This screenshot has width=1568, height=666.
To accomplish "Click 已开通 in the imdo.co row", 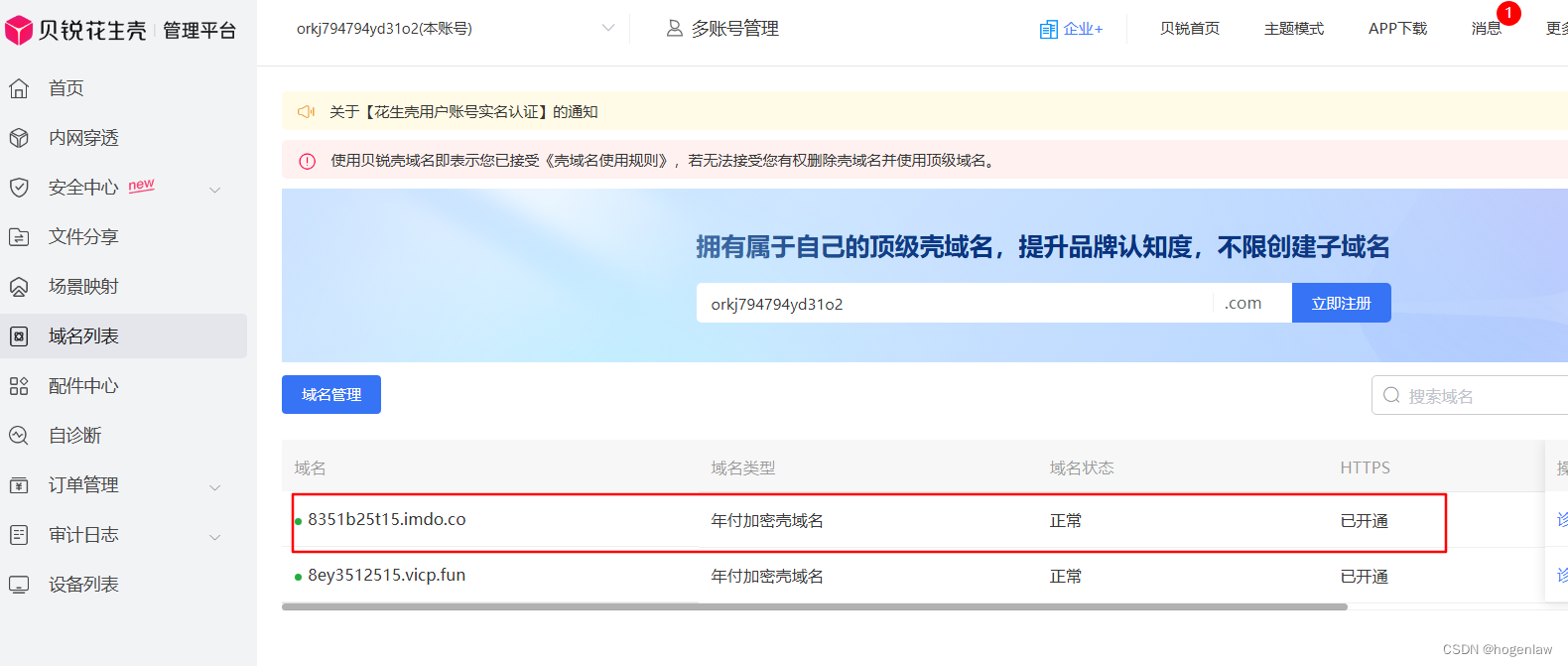I will pos(1365,521).
